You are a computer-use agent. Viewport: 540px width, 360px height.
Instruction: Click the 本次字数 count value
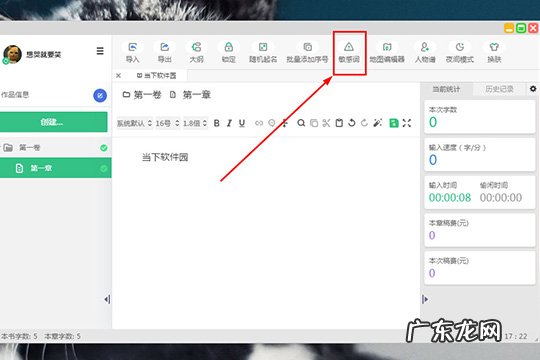pos(433,122)
